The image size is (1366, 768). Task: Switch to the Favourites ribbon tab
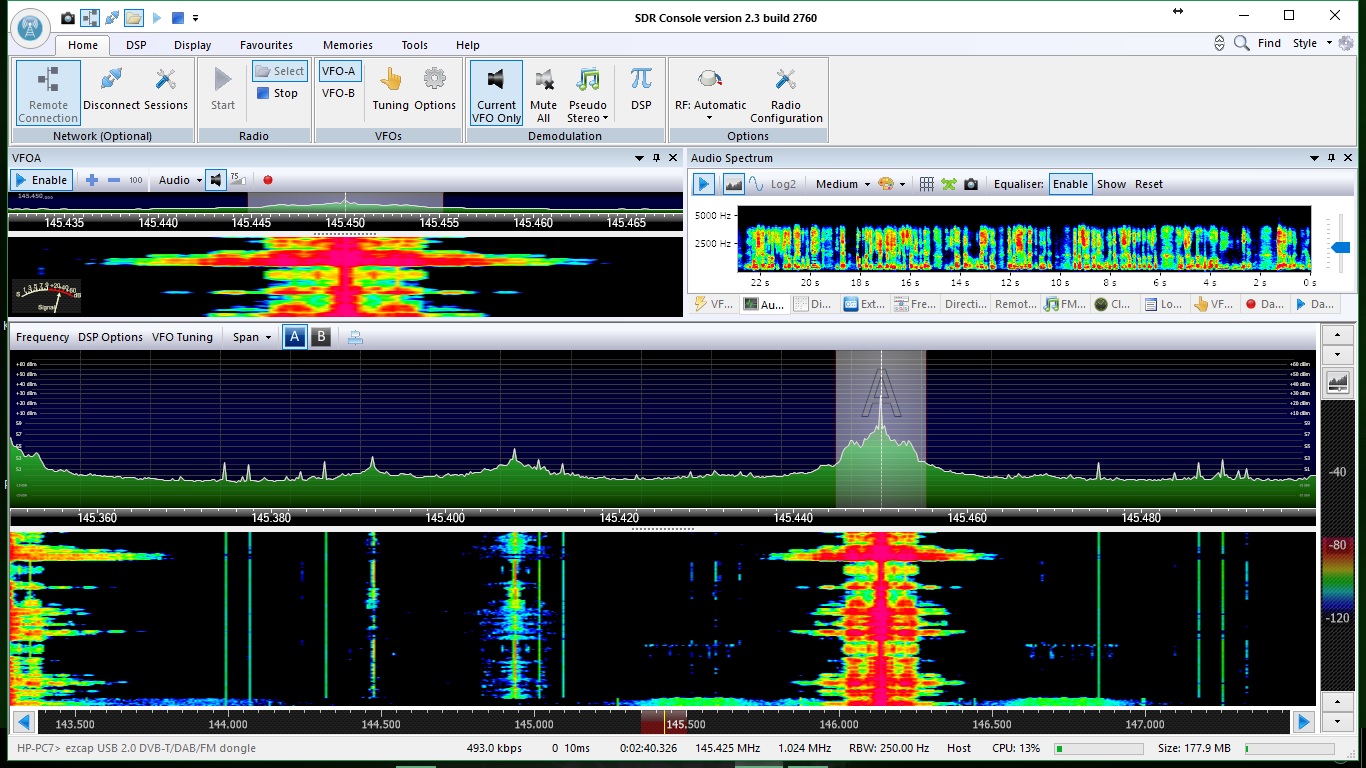[x=266, y=45]
